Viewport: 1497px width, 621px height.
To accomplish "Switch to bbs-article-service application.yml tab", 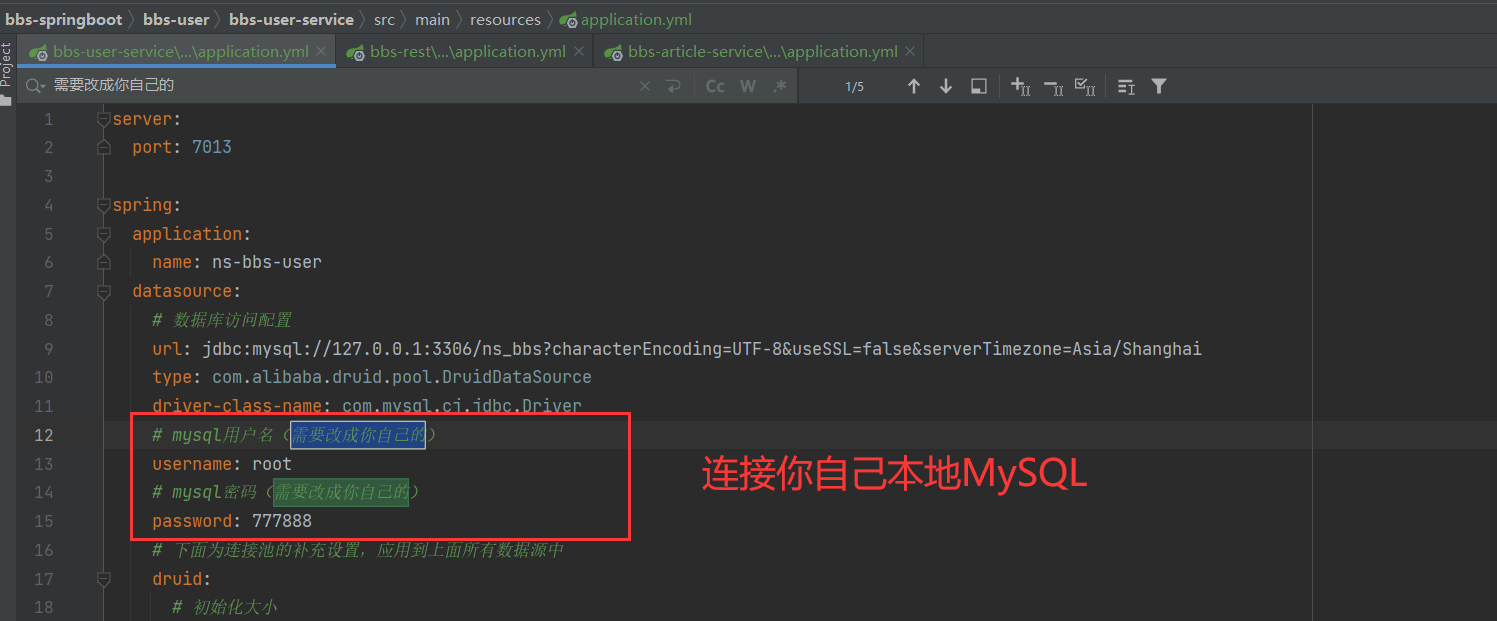I will [762, 52].
